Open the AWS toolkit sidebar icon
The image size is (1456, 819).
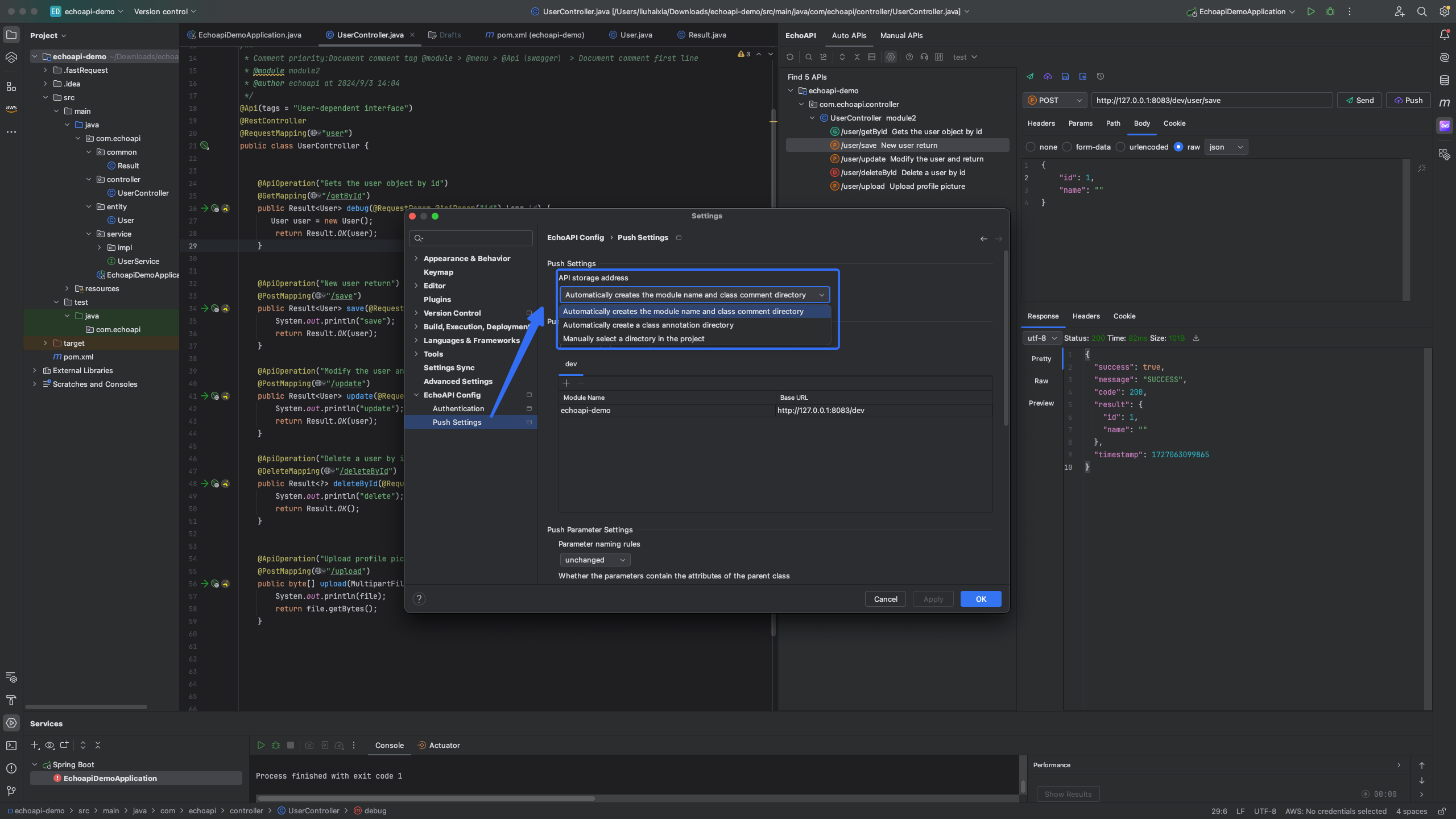pos(11,107)
